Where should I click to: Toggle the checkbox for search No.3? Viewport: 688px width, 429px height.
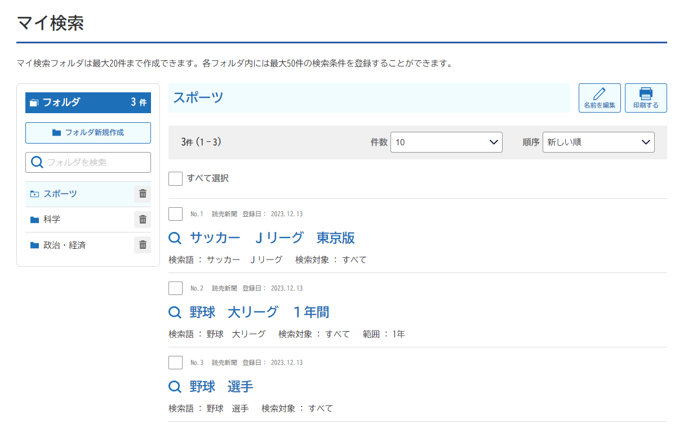176,362
